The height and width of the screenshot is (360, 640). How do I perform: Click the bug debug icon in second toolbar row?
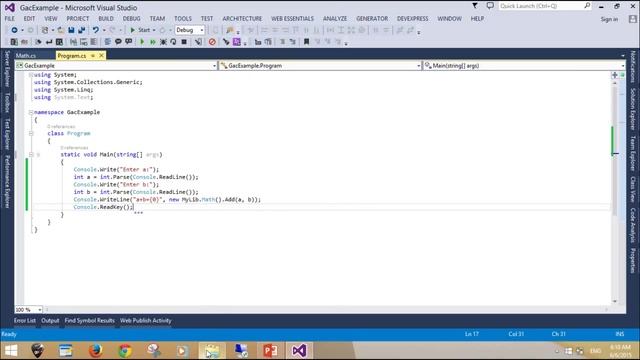tap(163, 42)
